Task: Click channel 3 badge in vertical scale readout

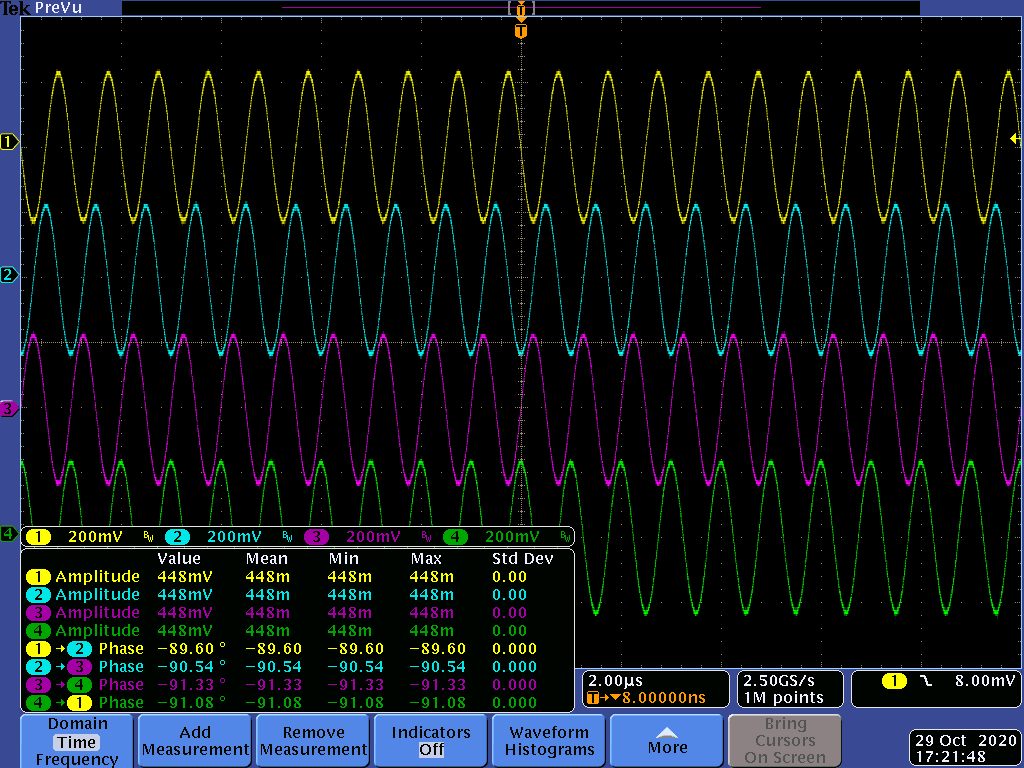Action: [x=316, y=537]
